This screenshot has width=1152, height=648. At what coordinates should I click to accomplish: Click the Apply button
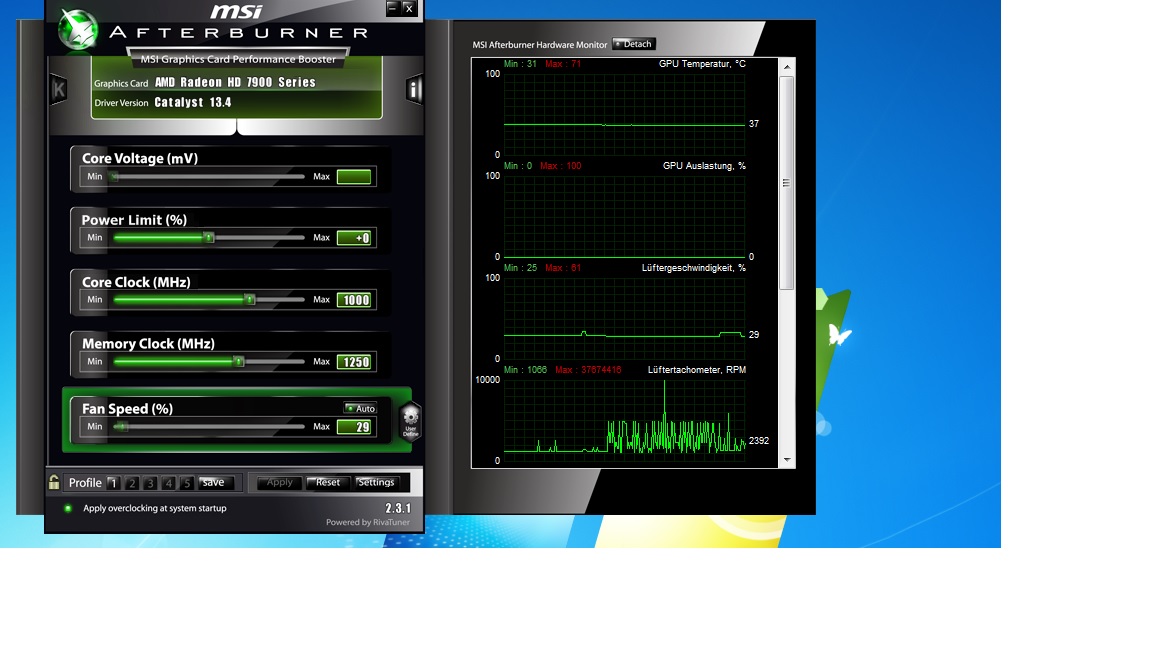pyautogui.click(x=279, y=483)
